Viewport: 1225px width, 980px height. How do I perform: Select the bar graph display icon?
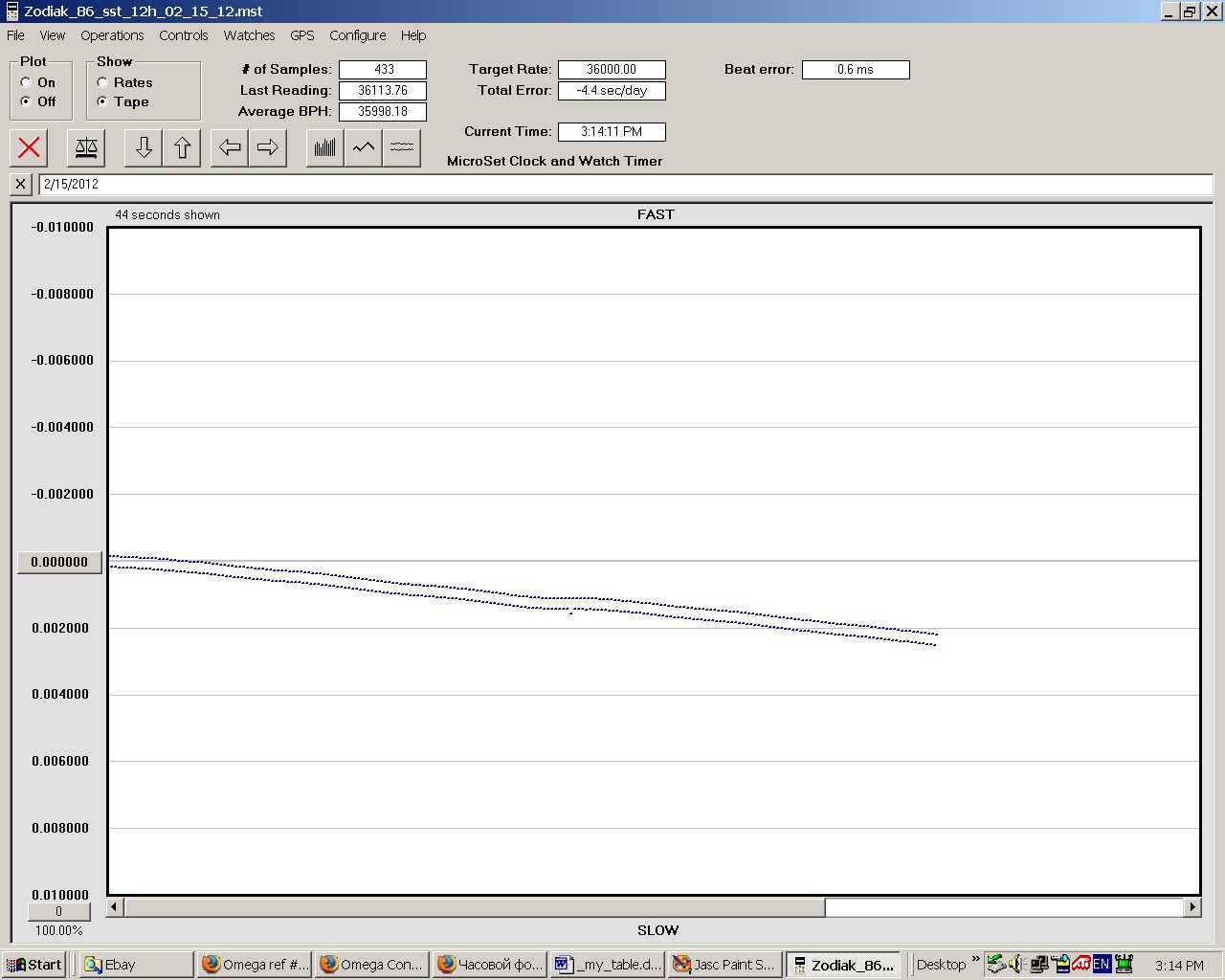pyautogui.click(x=325, y=147)
